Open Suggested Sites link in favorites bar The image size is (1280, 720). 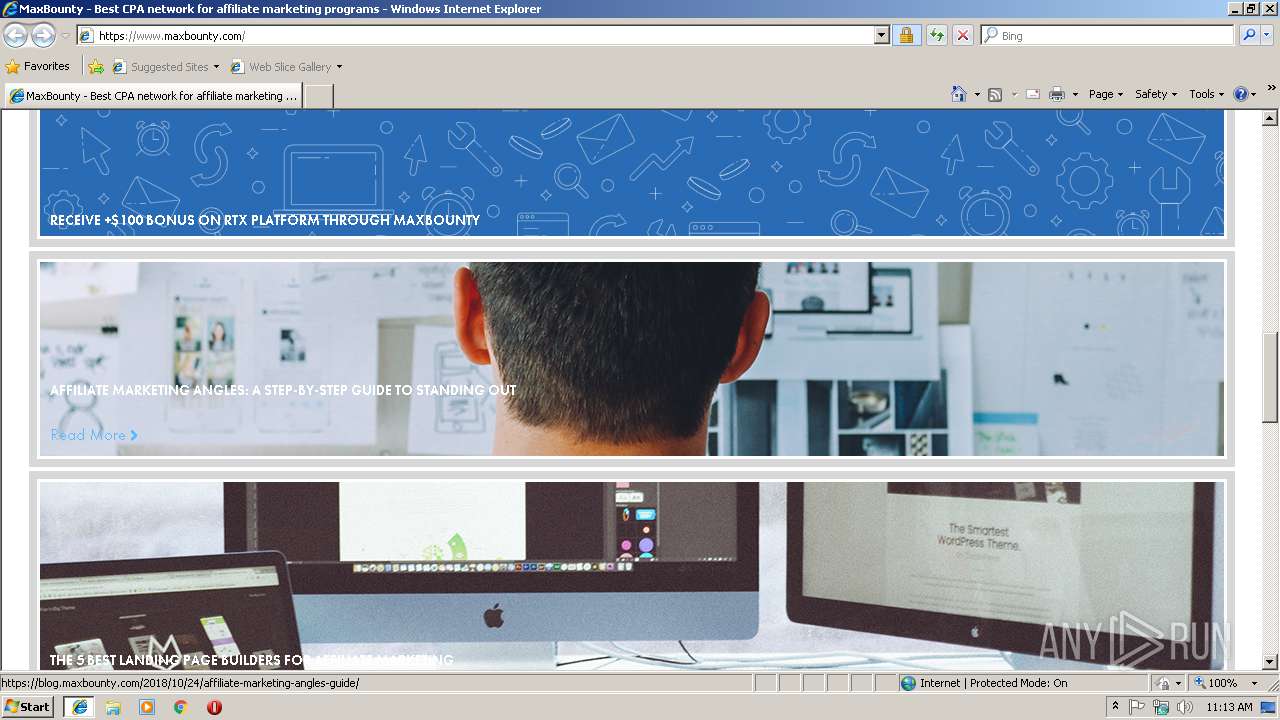165,67
